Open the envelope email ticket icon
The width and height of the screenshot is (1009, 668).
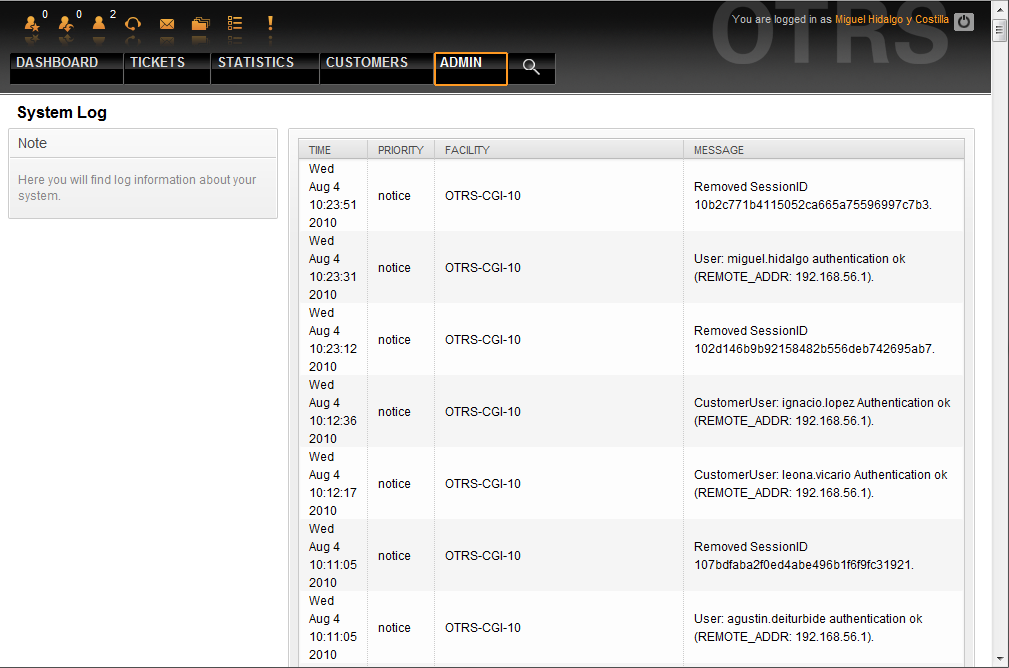pos(167,23)
